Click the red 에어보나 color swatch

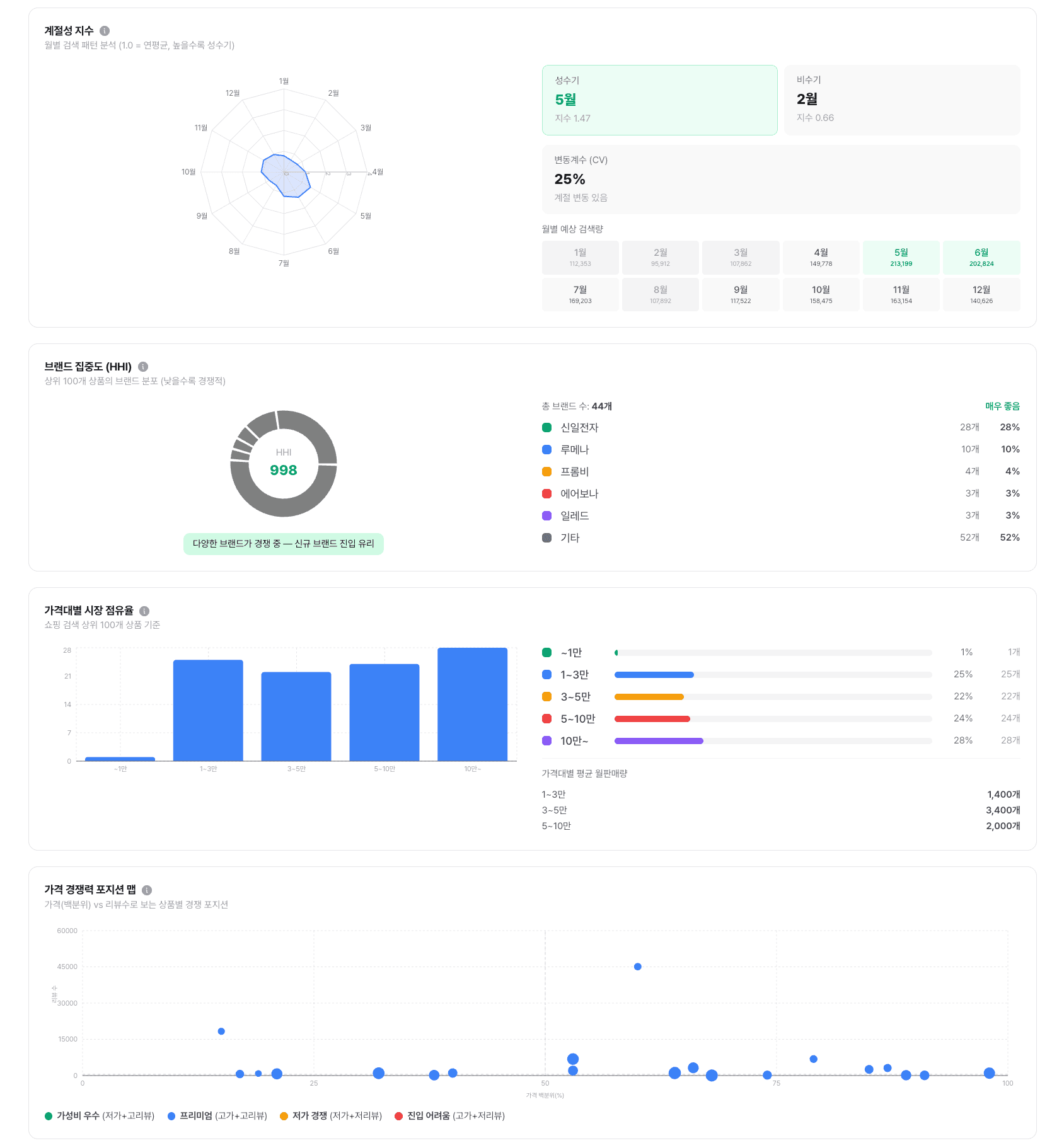(547, 494)
